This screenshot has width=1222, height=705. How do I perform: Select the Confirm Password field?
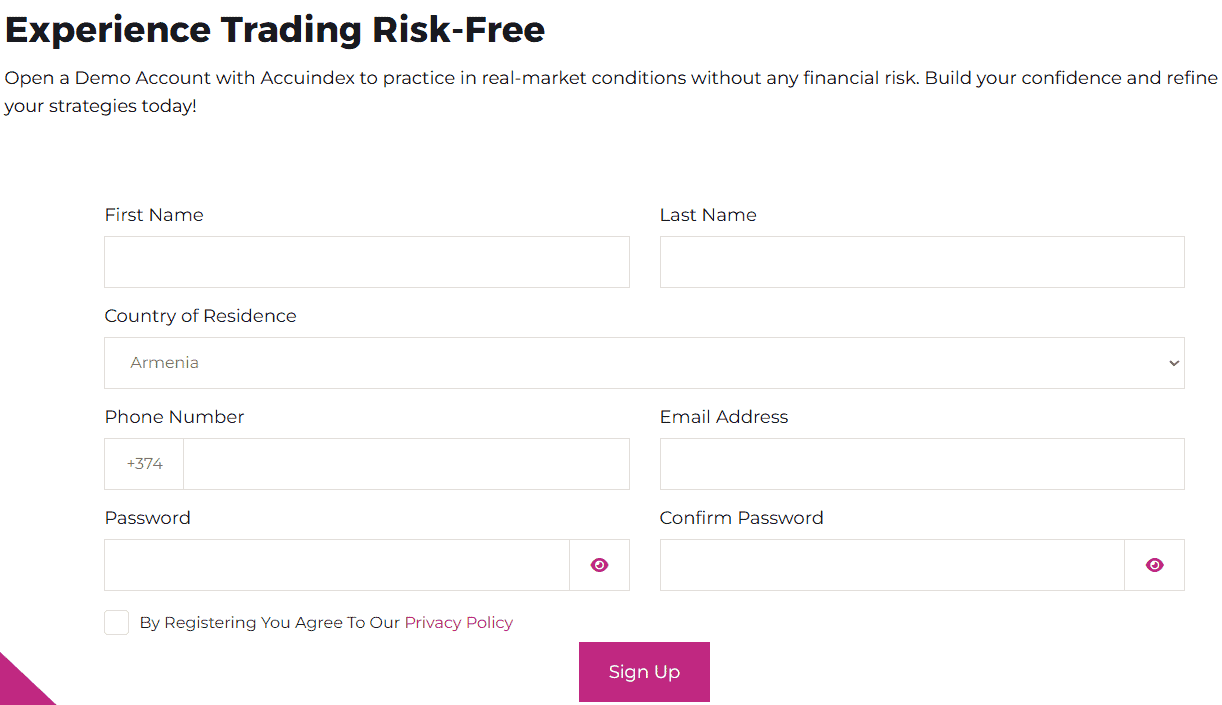891,565
